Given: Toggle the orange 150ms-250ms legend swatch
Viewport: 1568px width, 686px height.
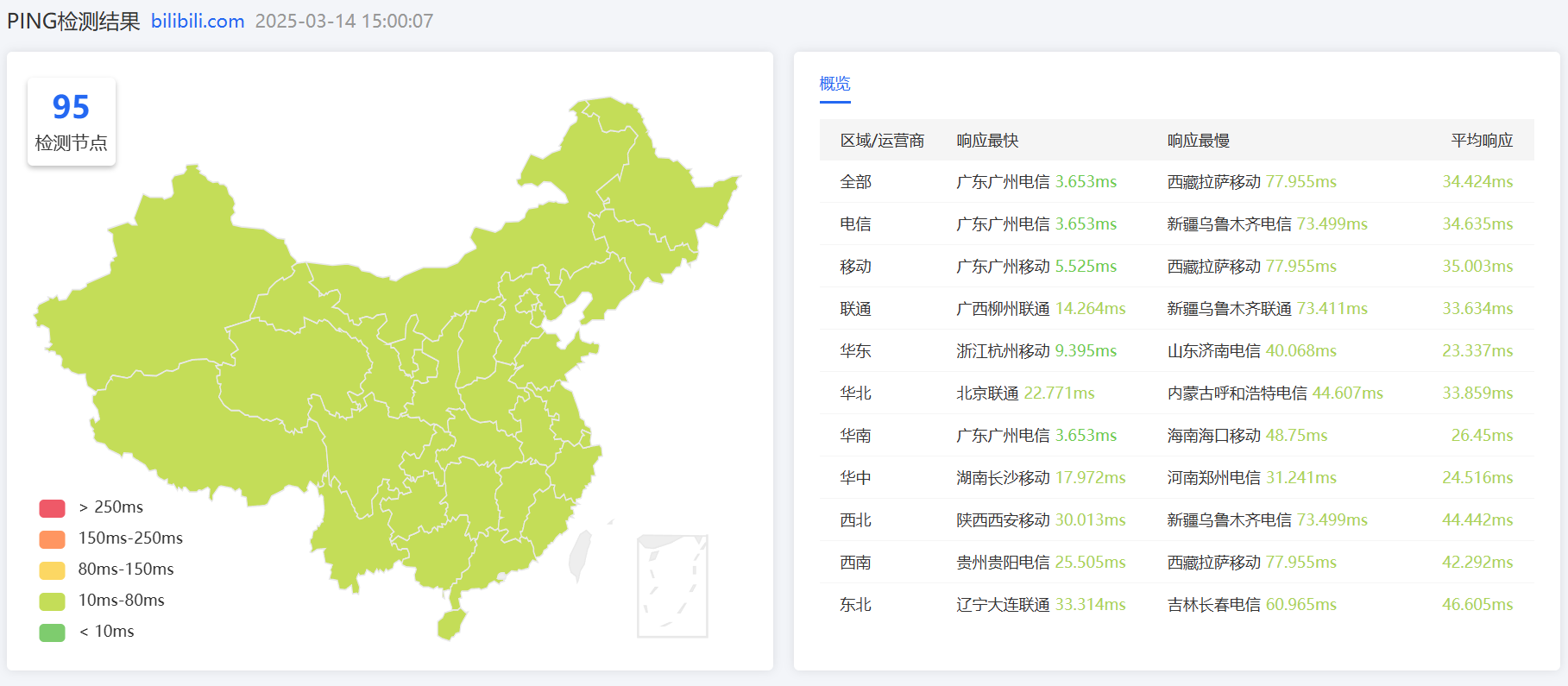Looking at the screenshot, I should click(x=52, y=539).
